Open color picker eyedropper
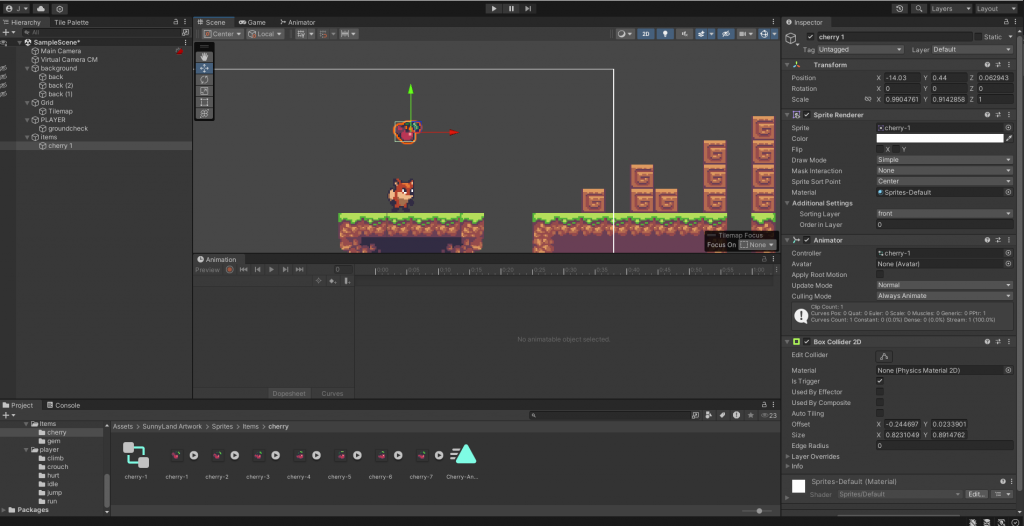 [1009, 139]
